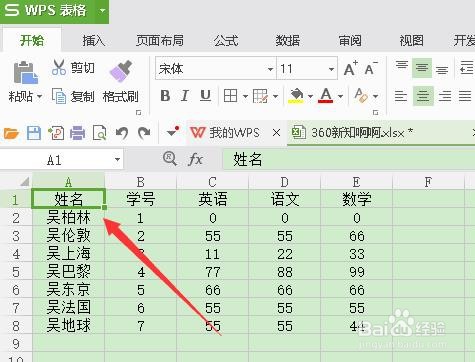Image resolution: width=475 pixels, height=362 pixels.
Task: Click the draw border grid icon
Action: (x=260, y=96)
